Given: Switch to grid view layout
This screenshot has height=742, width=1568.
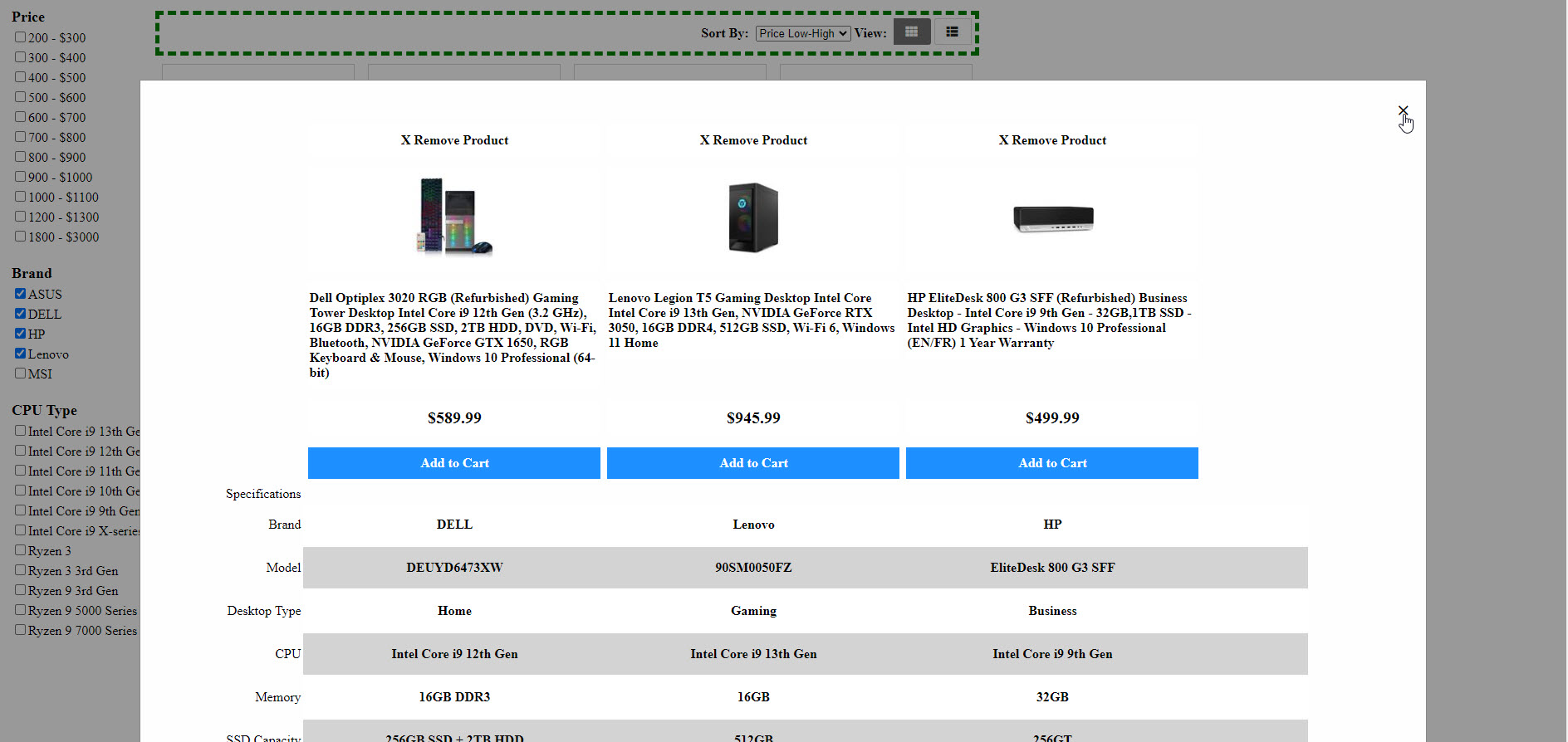Looking at the screenshot, I should tap(911, 32).
